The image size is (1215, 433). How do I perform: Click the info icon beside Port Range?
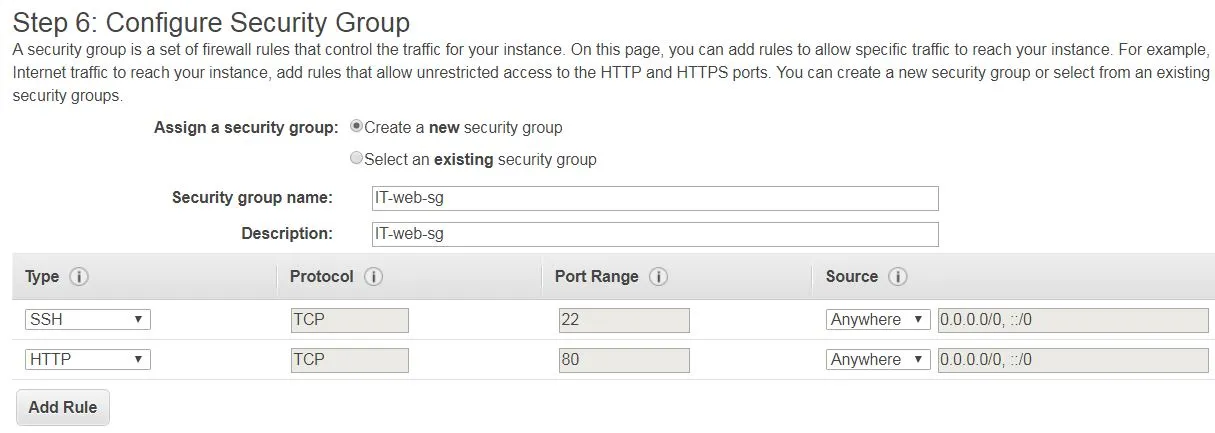pyautogui.click(x=658, y=277)
